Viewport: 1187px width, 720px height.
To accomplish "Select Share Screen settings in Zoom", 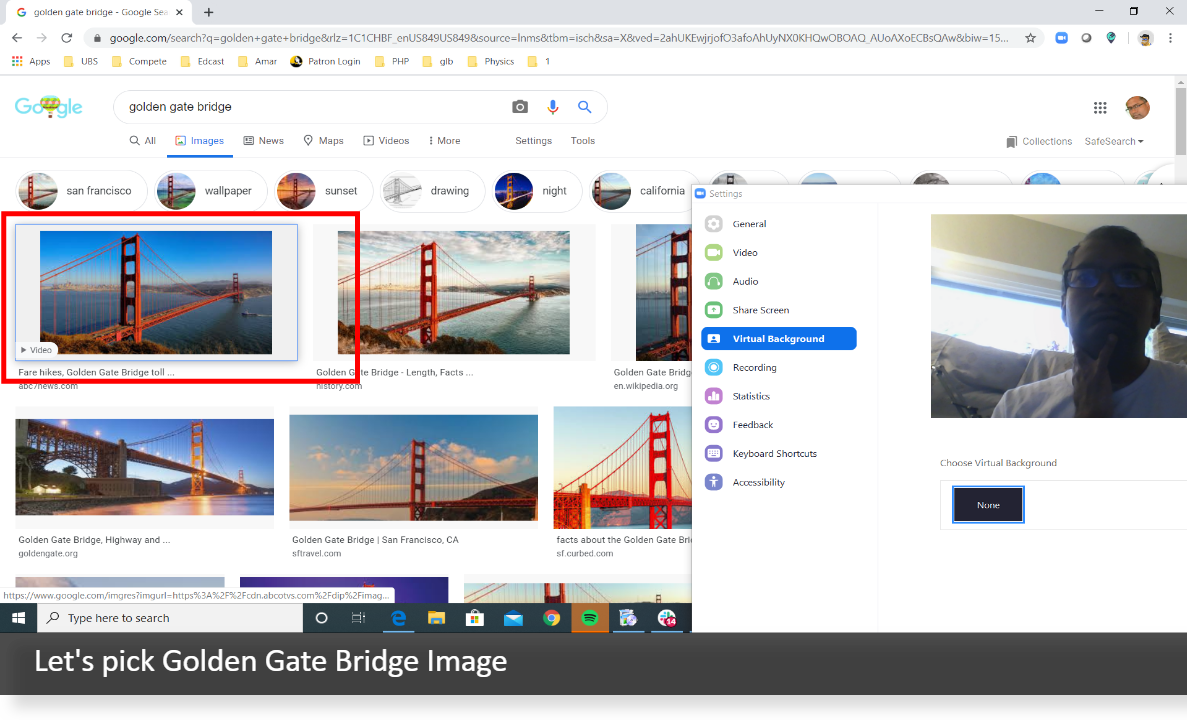I will (760, 310).
